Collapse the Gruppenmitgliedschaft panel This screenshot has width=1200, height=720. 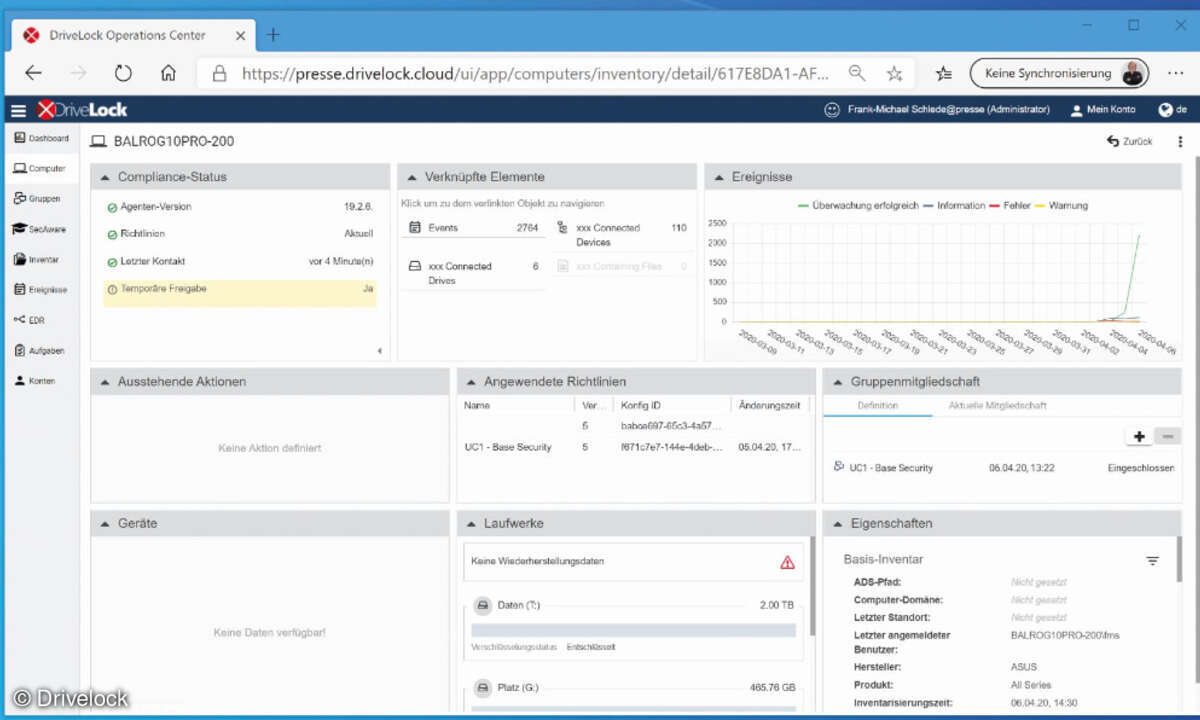tap(837, 381)
